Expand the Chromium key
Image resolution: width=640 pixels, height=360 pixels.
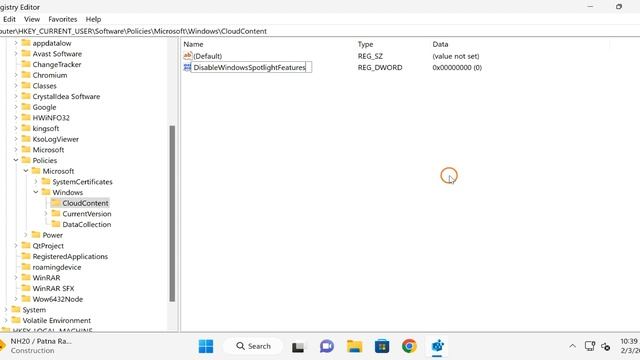[16, 75]
